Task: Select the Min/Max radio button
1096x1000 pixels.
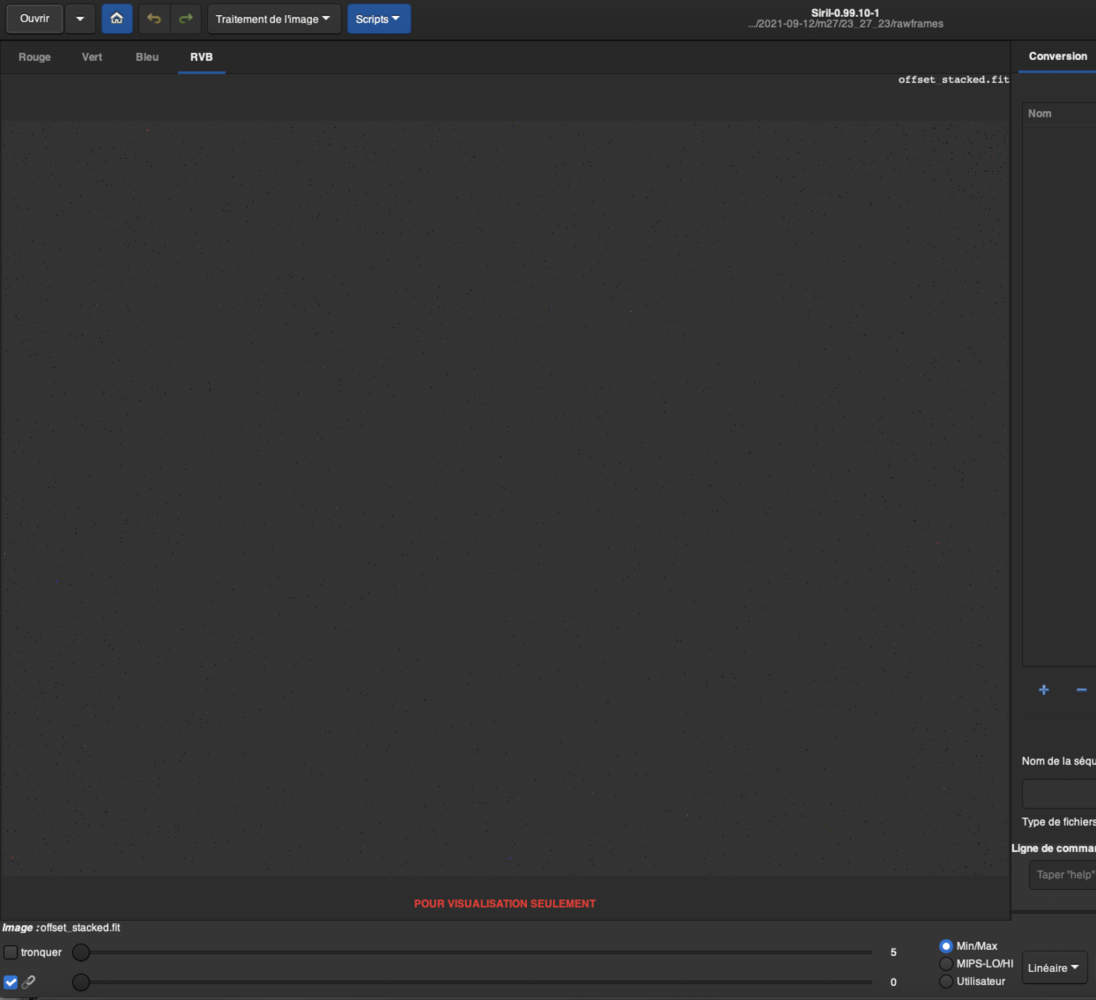Action: pos(946,946)
